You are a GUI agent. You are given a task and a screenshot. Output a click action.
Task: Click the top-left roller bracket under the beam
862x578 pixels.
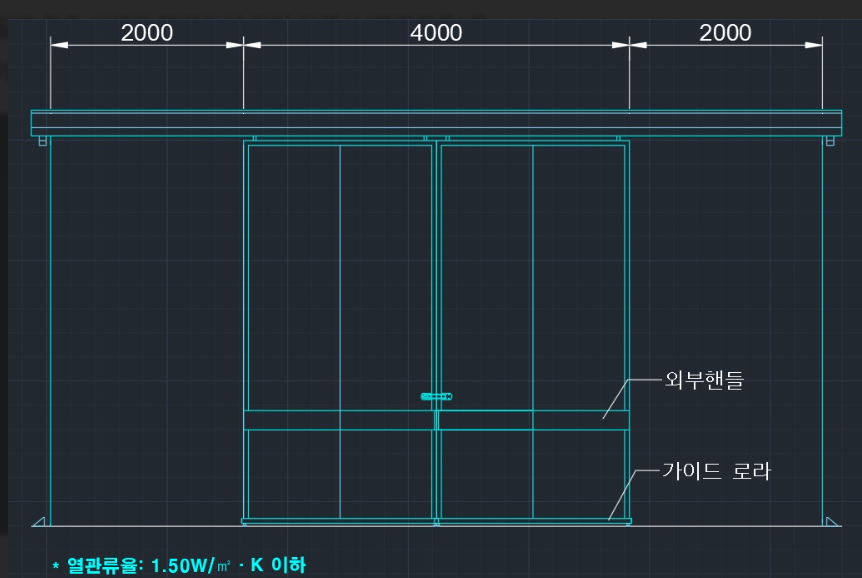click(43, 141)
